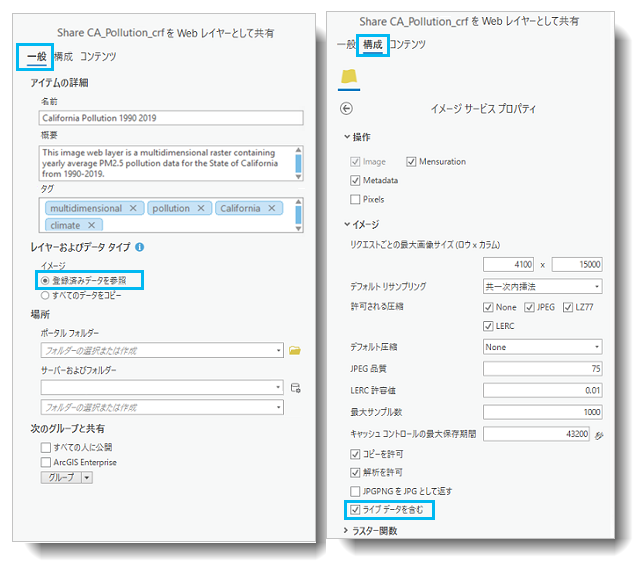Switch to the コンテンツ tab in the left panel
The height and width of the screenshot is (563, 642).
click(100, 57)
